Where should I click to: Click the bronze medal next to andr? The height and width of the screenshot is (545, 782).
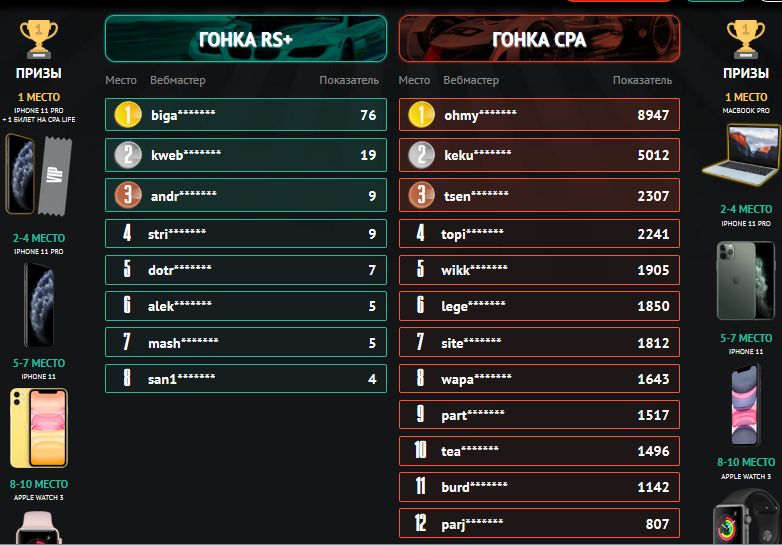(x=128, y=195)
